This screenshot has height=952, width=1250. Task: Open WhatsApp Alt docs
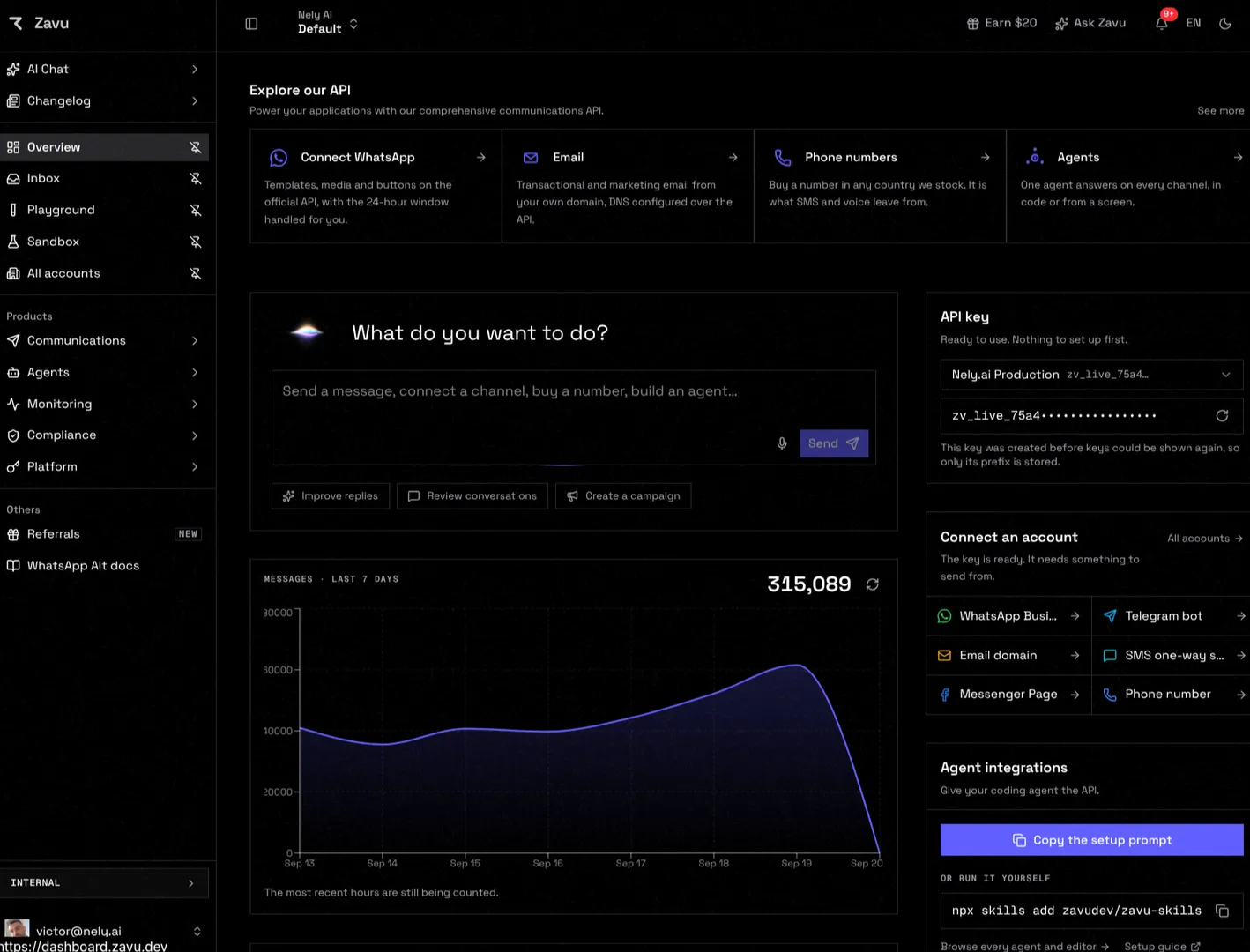[104, 566]
